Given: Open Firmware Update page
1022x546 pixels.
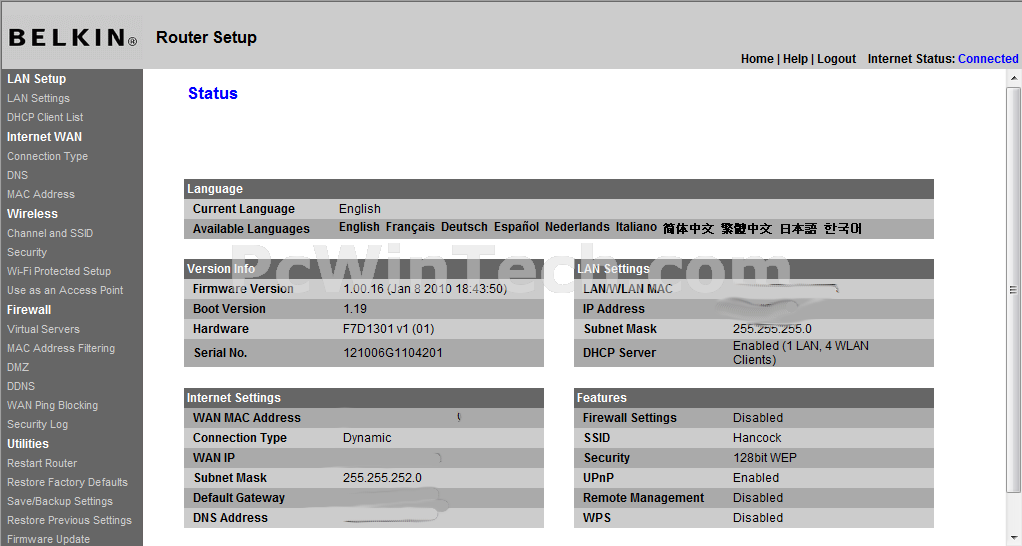Looking at the screenshot, I should (x=48, y=539).
